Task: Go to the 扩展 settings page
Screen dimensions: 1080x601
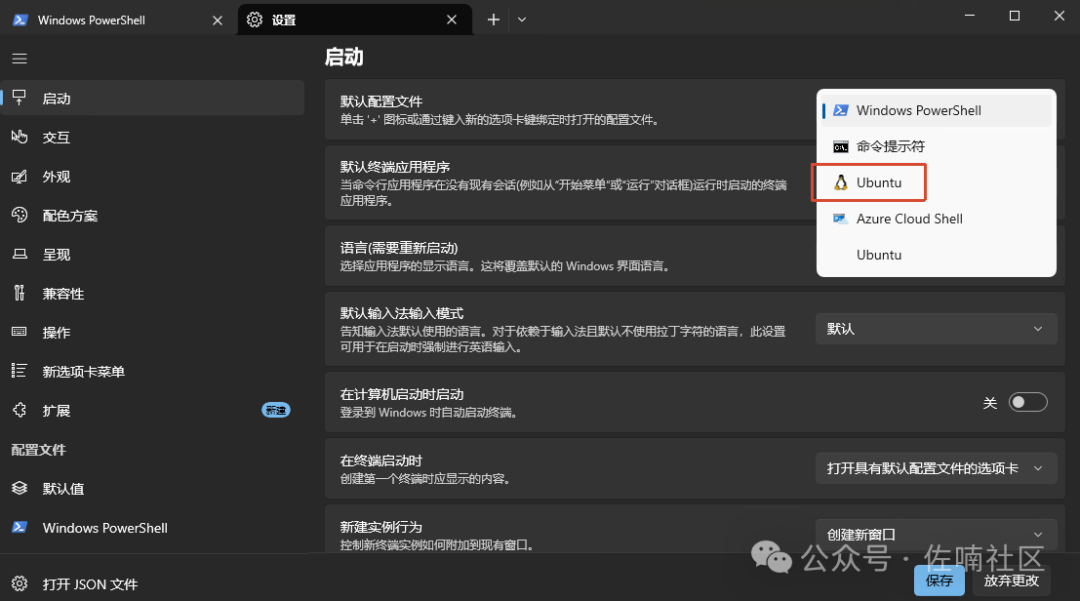Action: pyautogui.click(x=152, y=410)
